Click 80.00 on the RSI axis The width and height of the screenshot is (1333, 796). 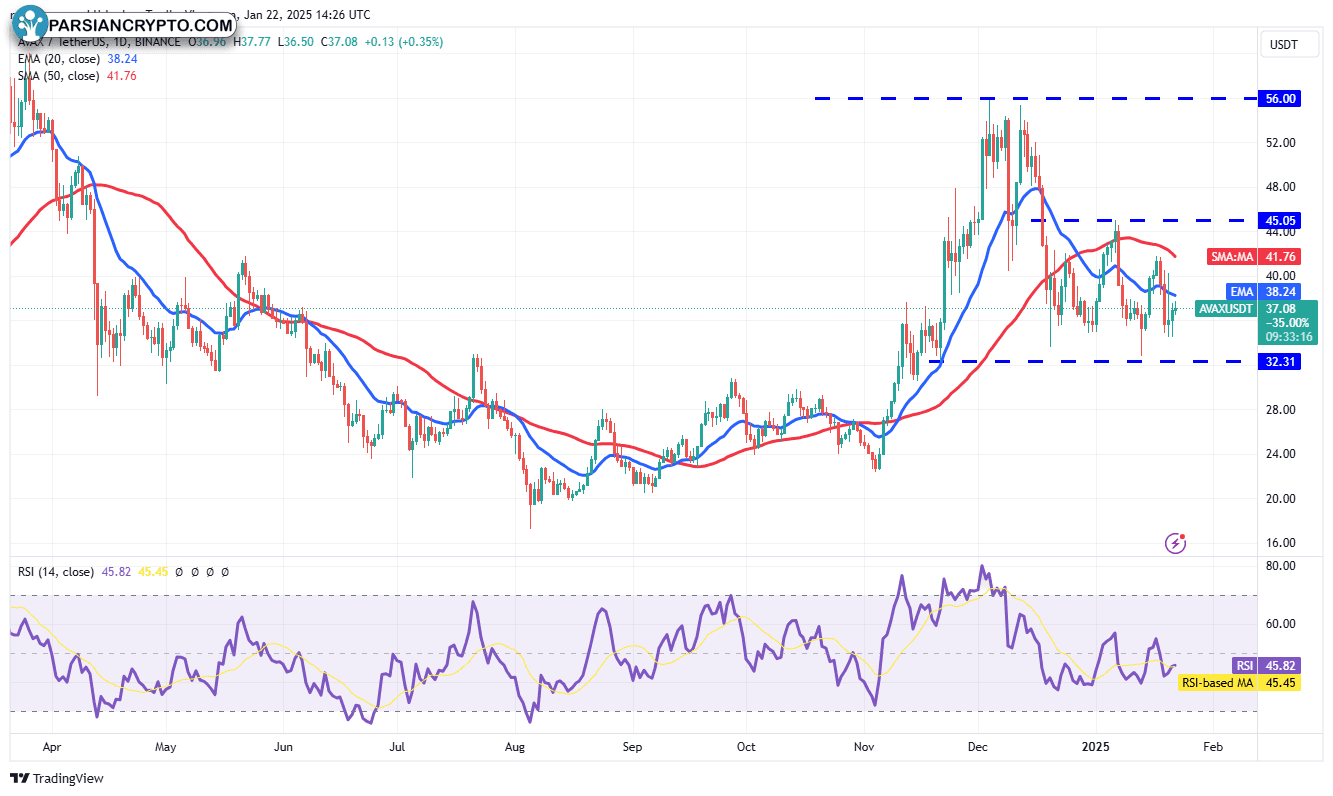[1281, 566]
